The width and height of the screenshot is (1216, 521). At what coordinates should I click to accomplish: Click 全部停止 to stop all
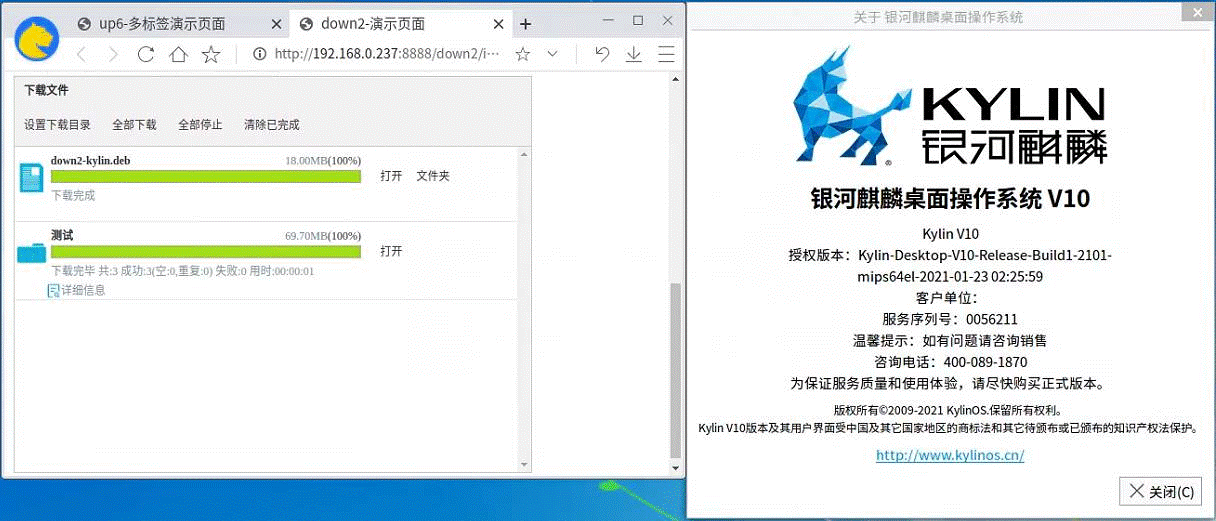200,125
